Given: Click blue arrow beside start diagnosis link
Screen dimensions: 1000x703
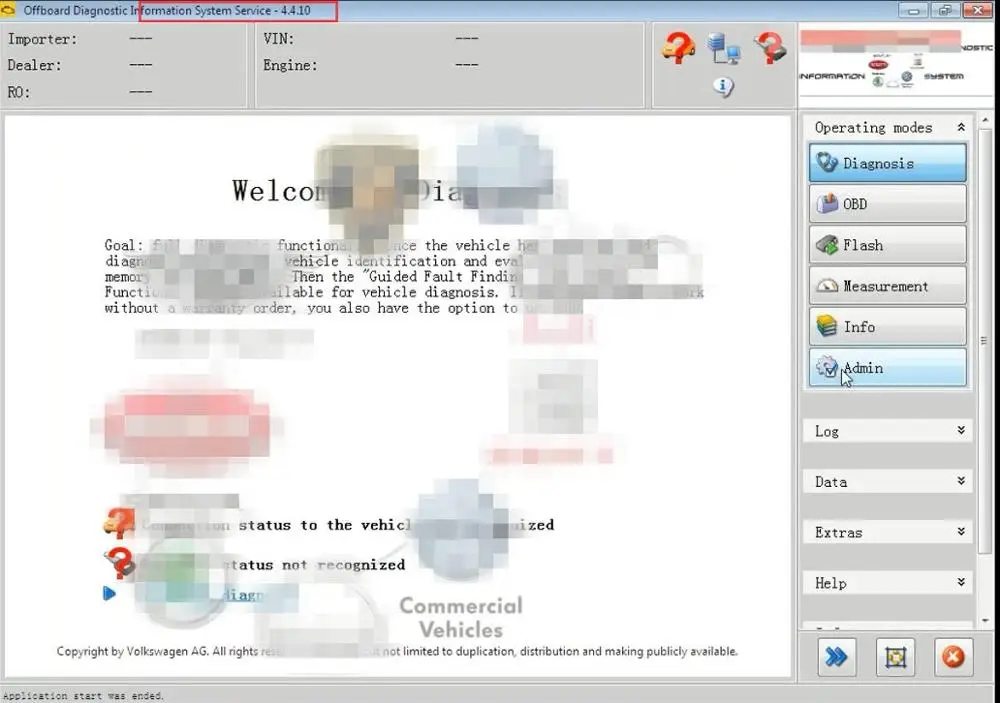Looking at the screenshot, I should click(109, 594).
